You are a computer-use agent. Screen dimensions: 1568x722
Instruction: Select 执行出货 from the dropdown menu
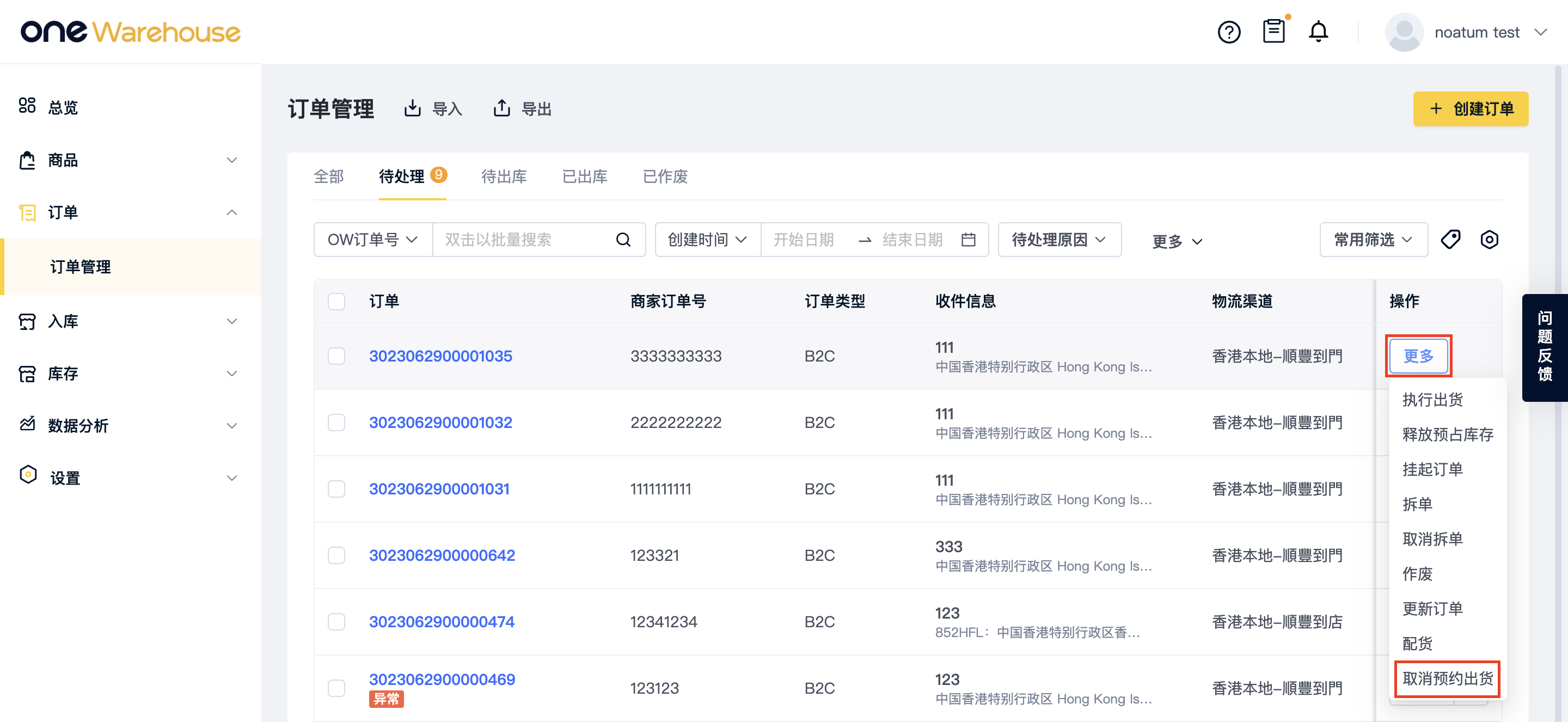[1432, 400]
